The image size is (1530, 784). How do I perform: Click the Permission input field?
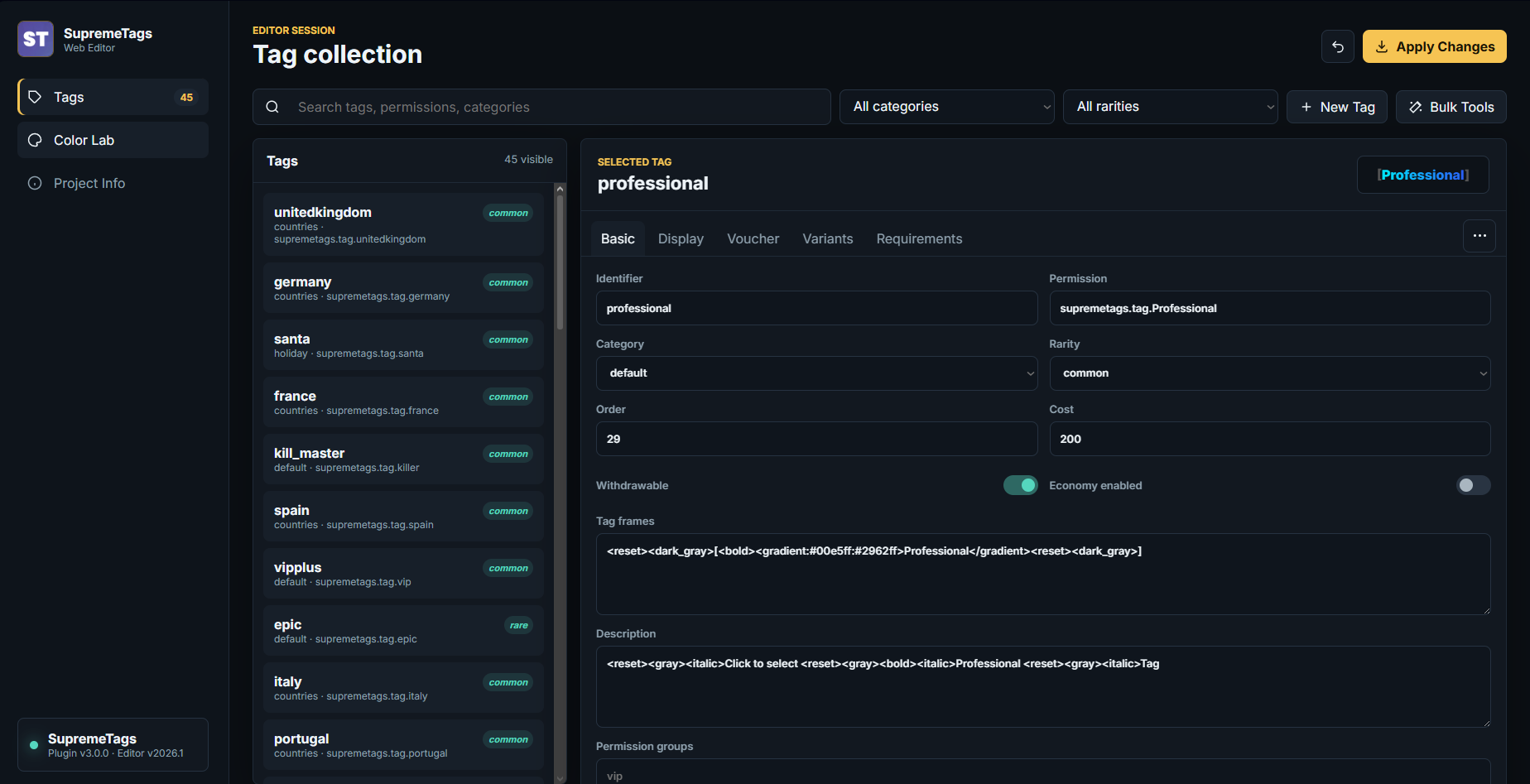1270,308
